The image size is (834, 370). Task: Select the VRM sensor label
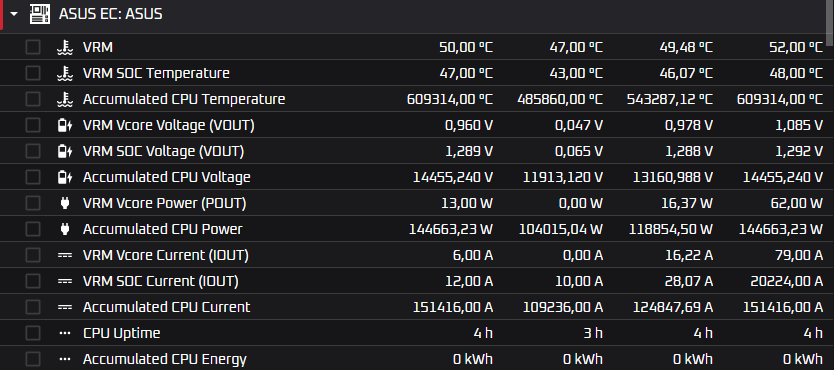pyautogui.click(x=98, y=47)
